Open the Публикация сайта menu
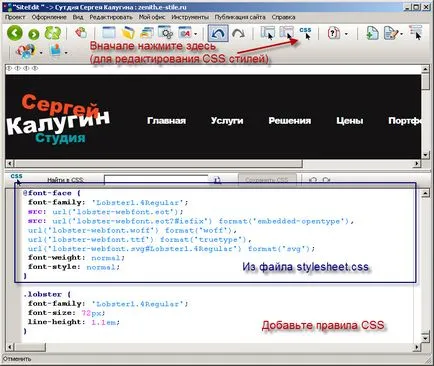 240,17
